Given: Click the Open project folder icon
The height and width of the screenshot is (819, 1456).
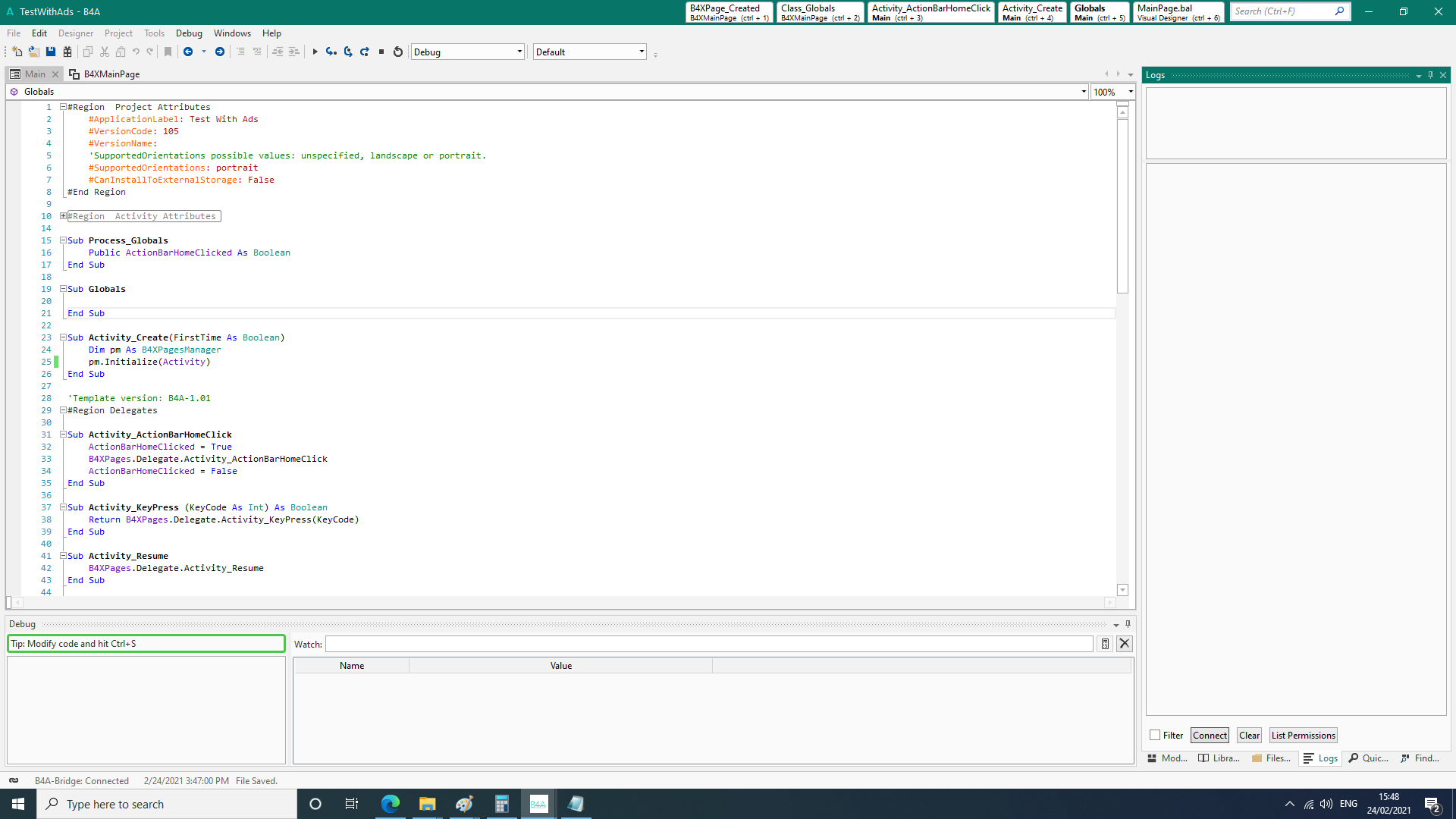Looking at the screenshot, I should [x=34, y=52].
